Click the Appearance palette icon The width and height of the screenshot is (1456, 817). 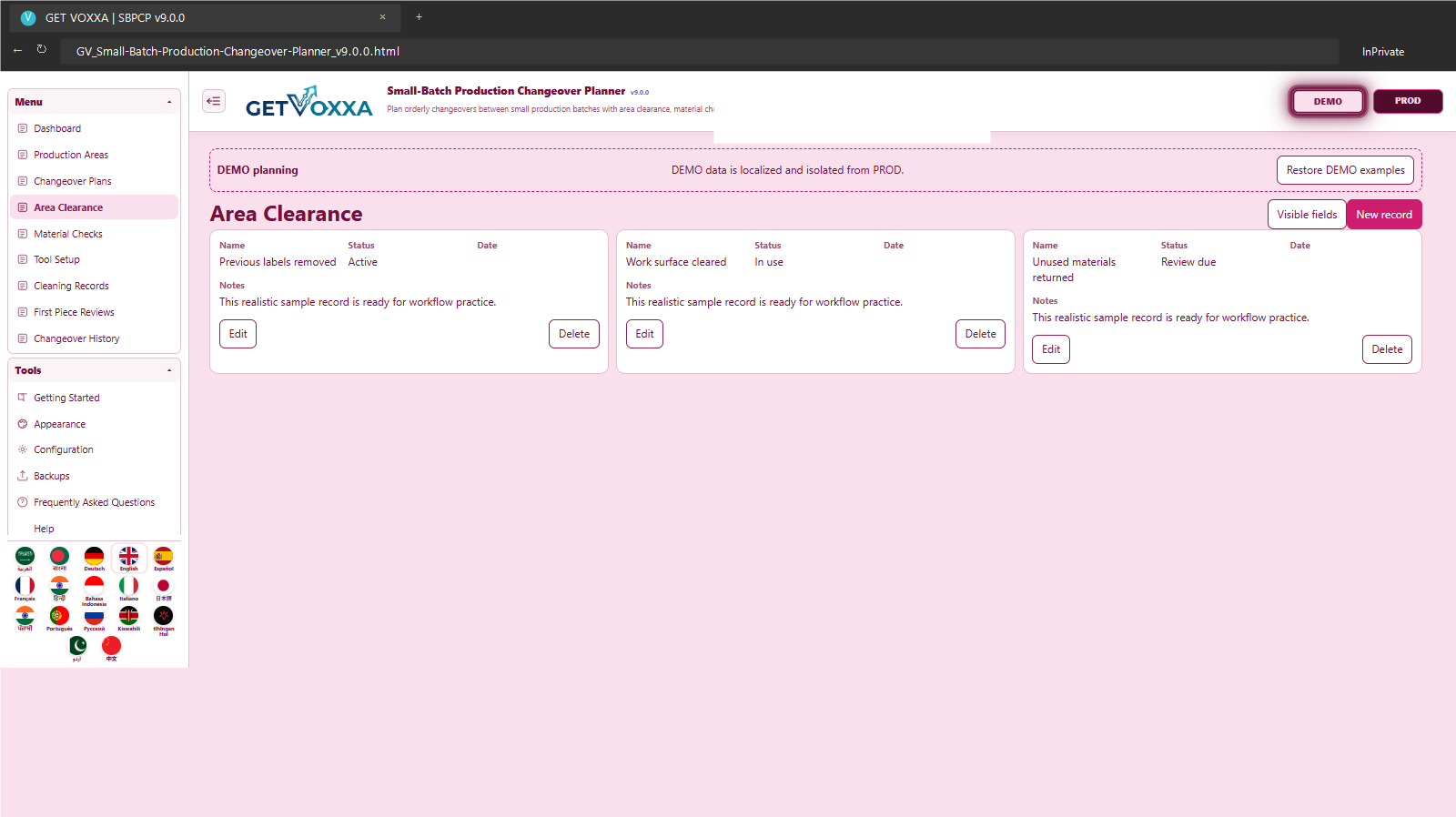pos(23,424)
